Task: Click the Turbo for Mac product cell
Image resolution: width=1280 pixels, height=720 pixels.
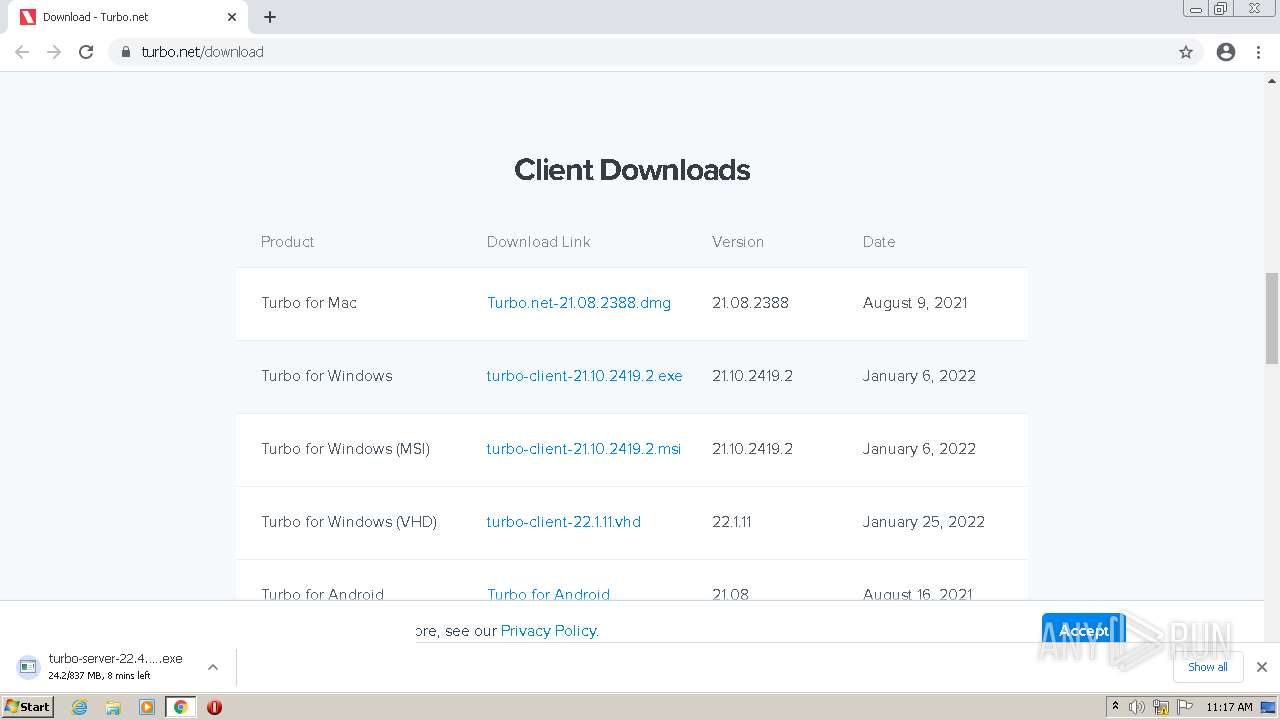Action: click(x=309, y=303)
